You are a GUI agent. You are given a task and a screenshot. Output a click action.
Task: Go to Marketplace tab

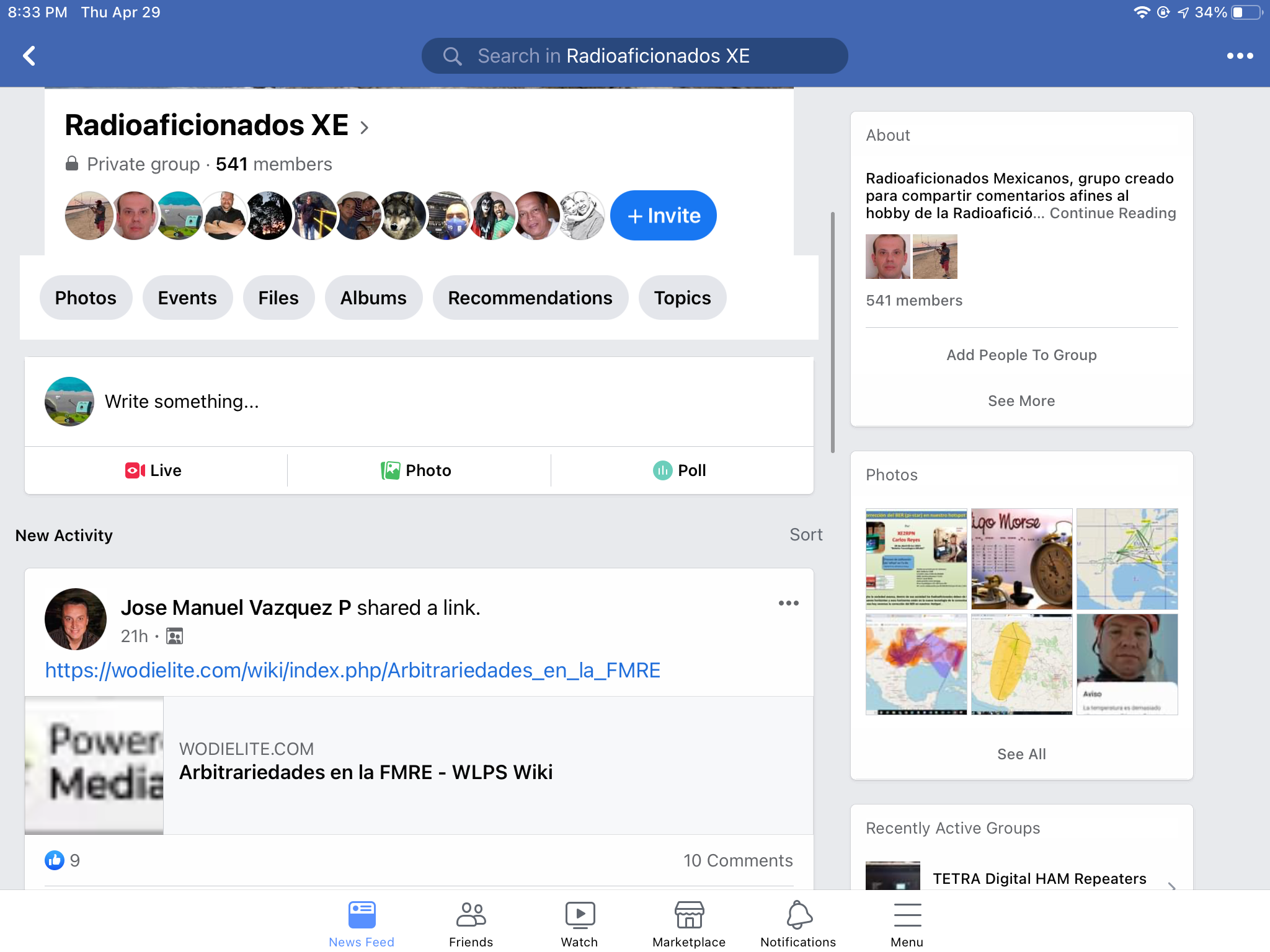click(x=689, y=923)
